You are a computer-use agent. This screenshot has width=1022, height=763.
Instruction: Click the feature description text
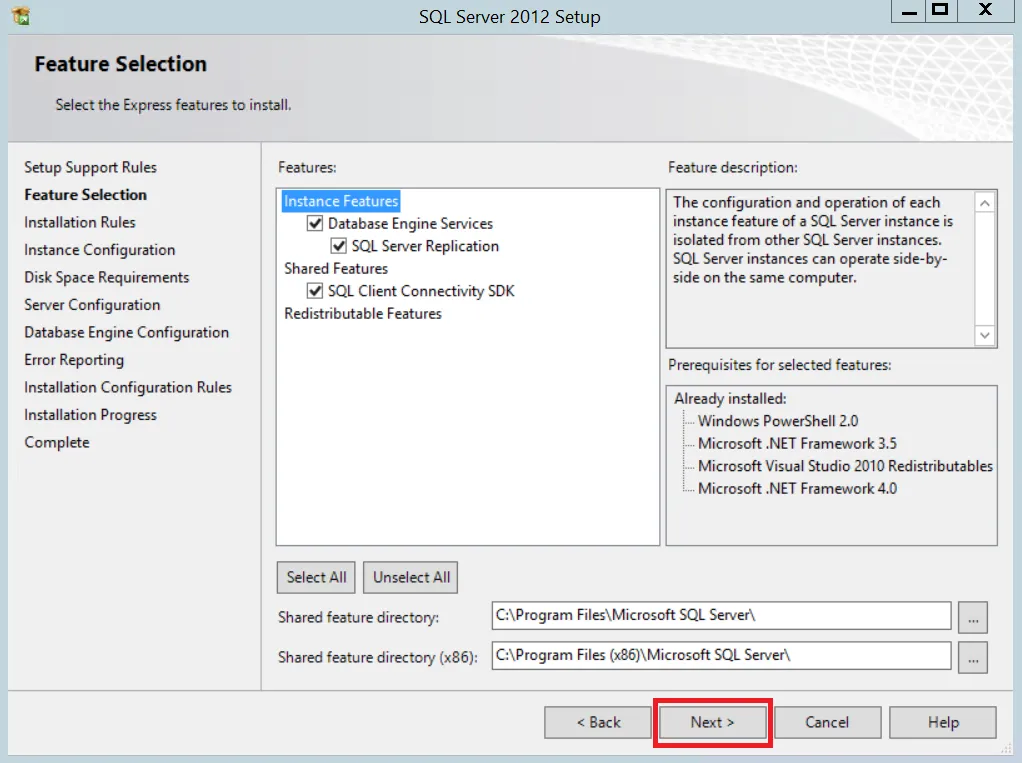point(813,240)
